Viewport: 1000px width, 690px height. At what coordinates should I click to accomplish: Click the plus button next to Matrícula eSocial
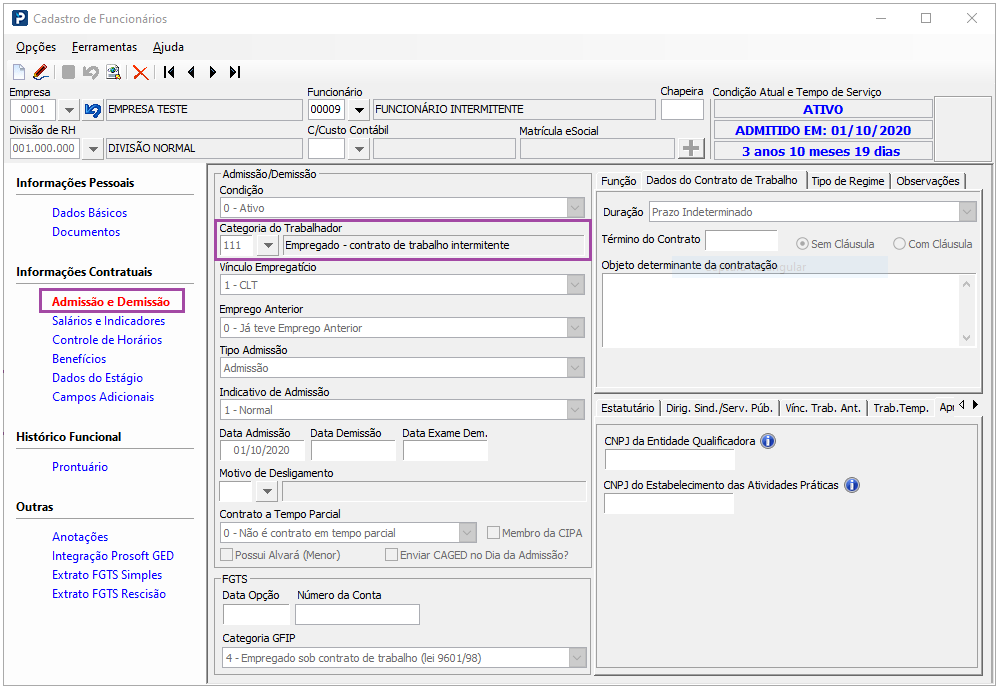691,149
